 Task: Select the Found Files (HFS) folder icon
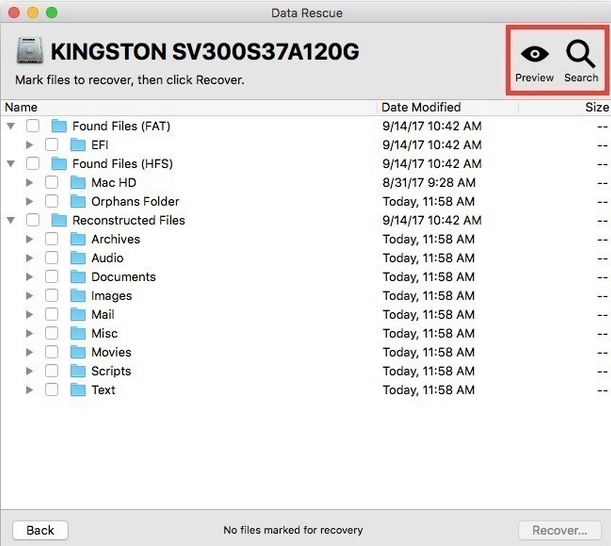(x=59, y=164)
